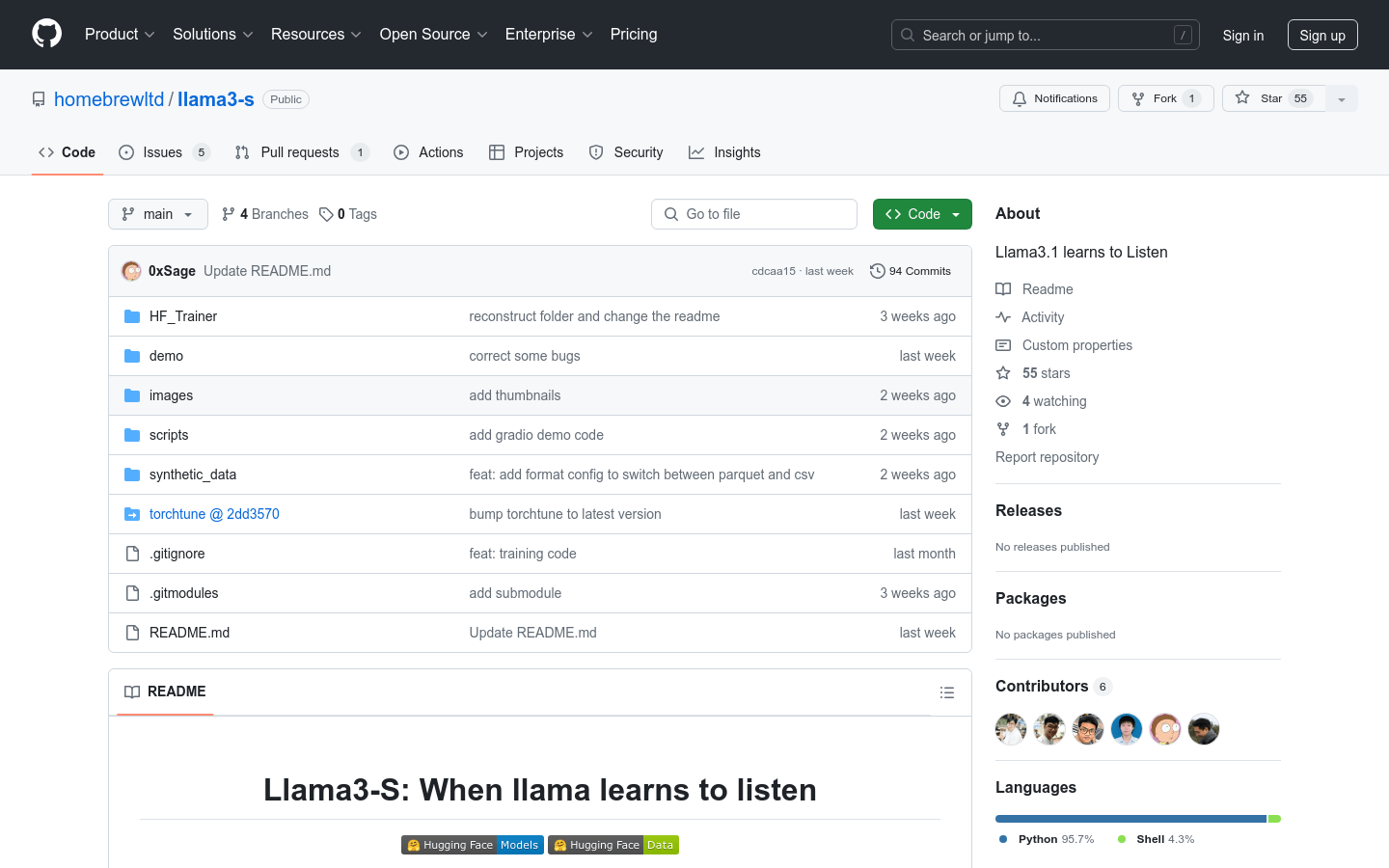Click the .gitmodules file icon
Screen dimensions: 1389x868
(x=132, y=593)
